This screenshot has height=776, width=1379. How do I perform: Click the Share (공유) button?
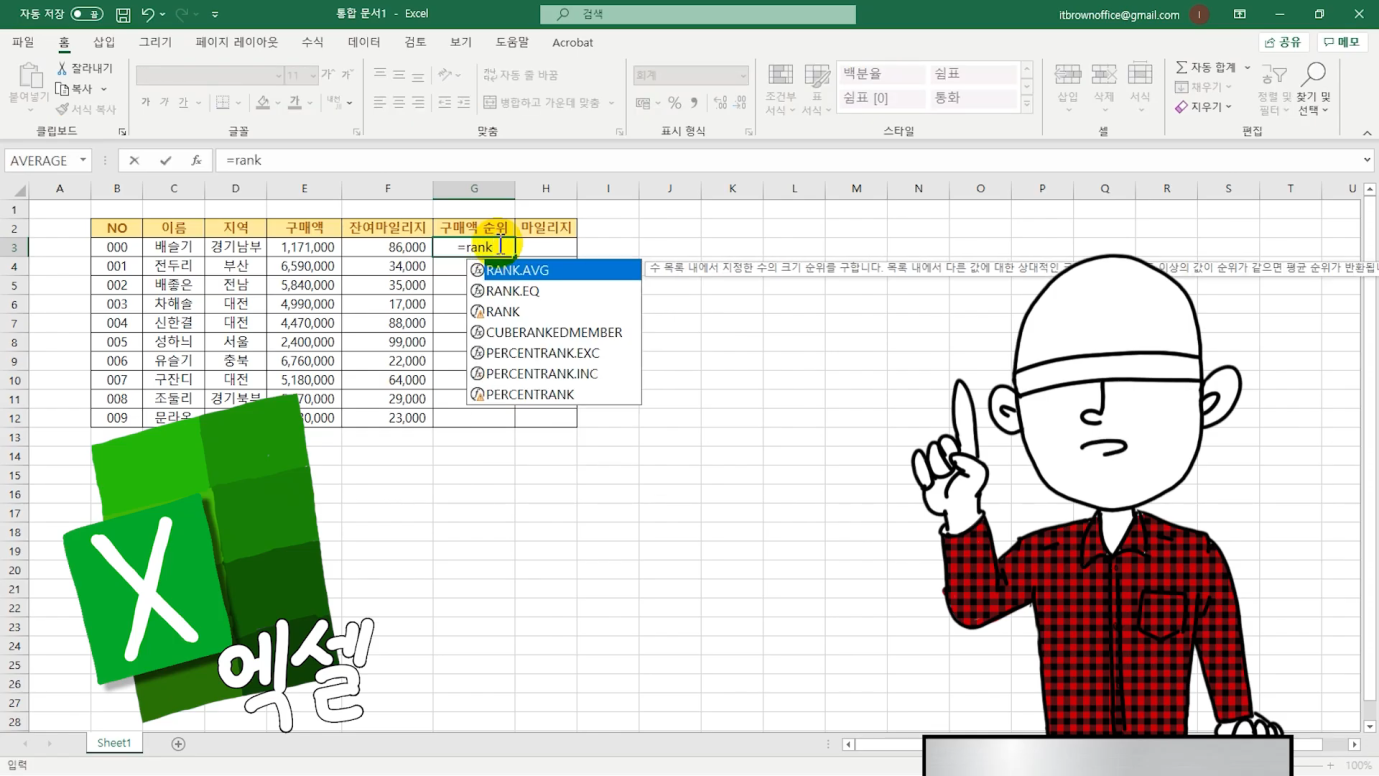point(1283,42)
